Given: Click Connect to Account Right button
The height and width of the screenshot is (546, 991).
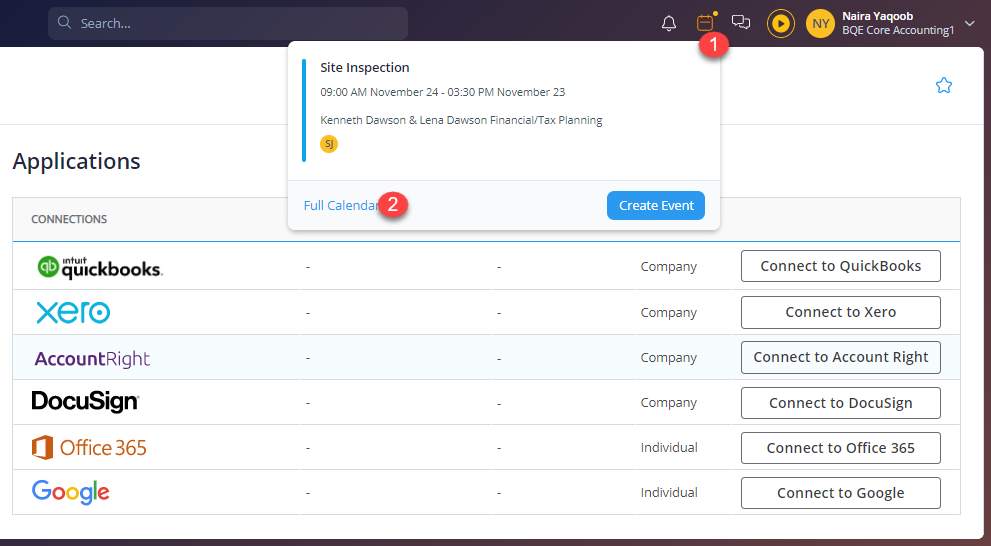Looking at the screenshot, I should [x=841, y=357].
